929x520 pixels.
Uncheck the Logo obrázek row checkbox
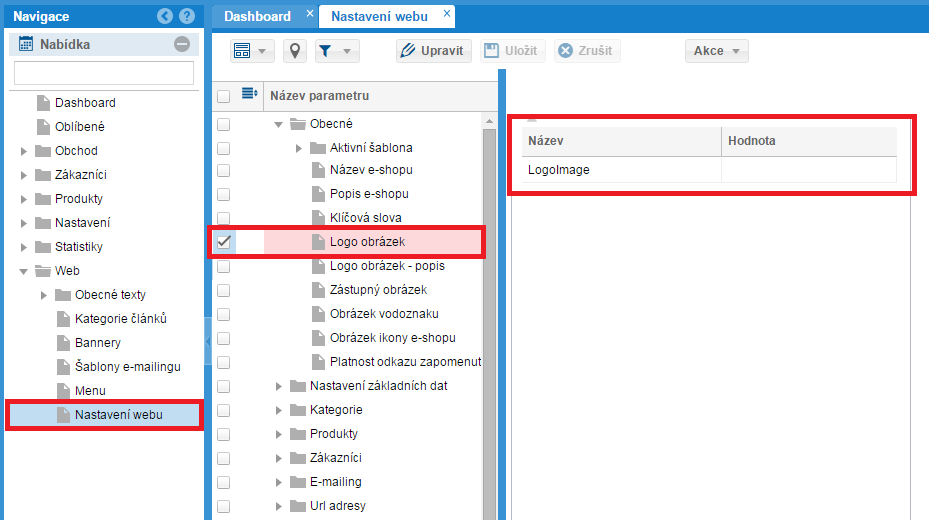pyautogui.click(x=223, y=242)
